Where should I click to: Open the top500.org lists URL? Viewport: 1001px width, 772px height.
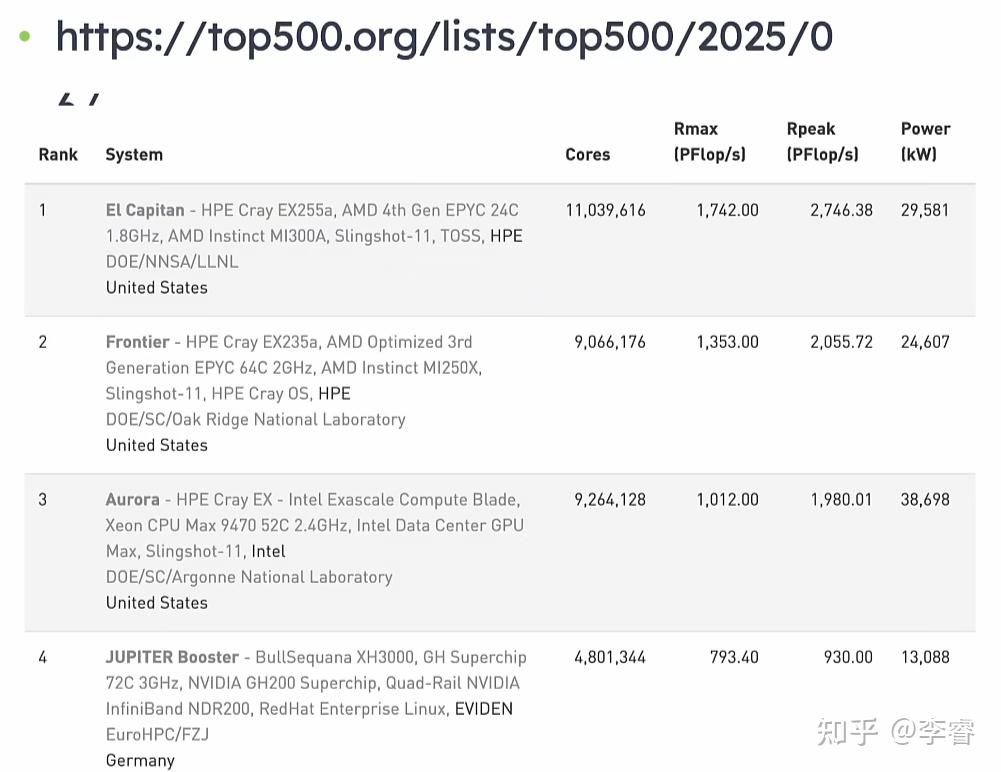tap(444, 38)
